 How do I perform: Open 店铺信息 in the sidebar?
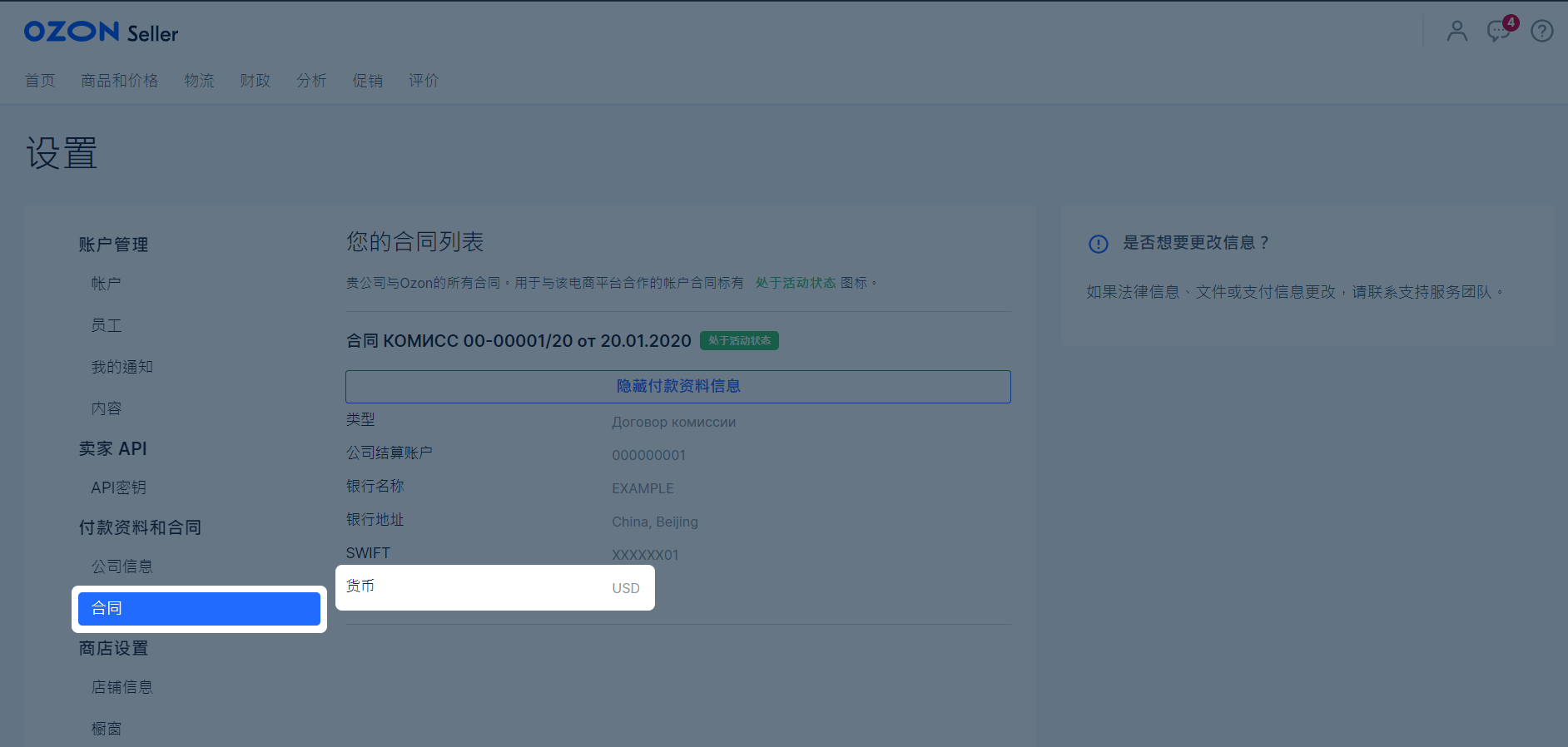click(122, 687)
